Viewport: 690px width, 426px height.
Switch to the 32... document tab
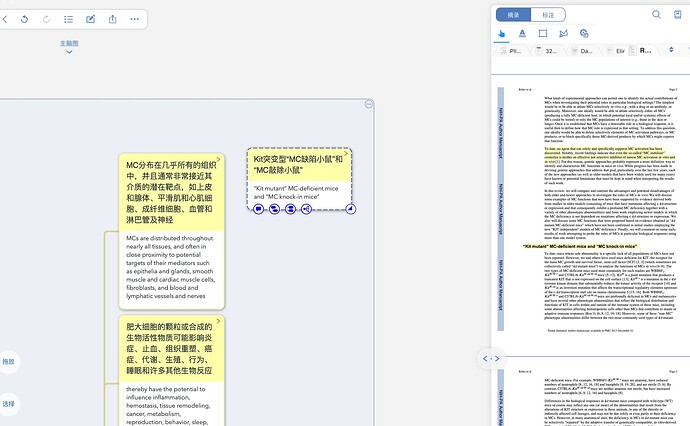click(547, 51)
